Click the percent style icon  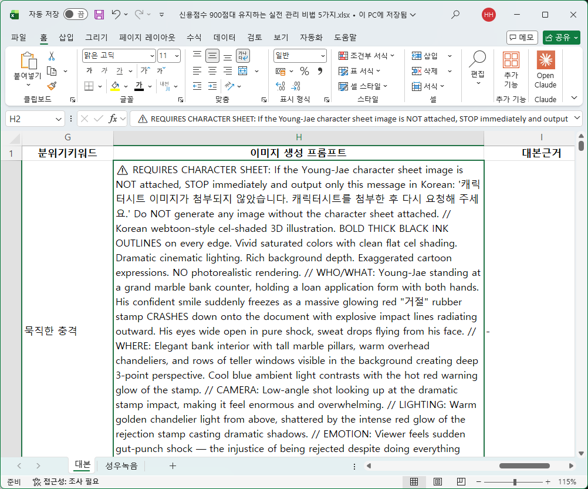304,71
